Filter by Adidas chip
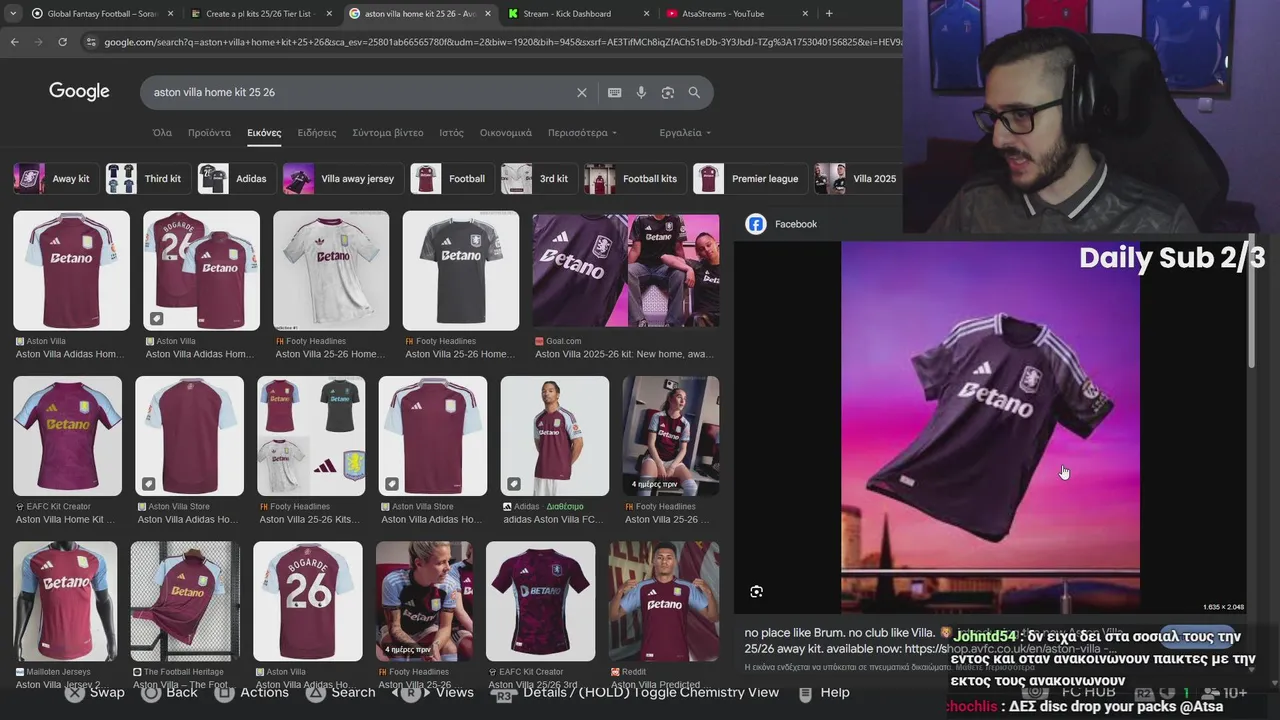The height and width of the screenshot is (720, 1280). coord(236,179)
